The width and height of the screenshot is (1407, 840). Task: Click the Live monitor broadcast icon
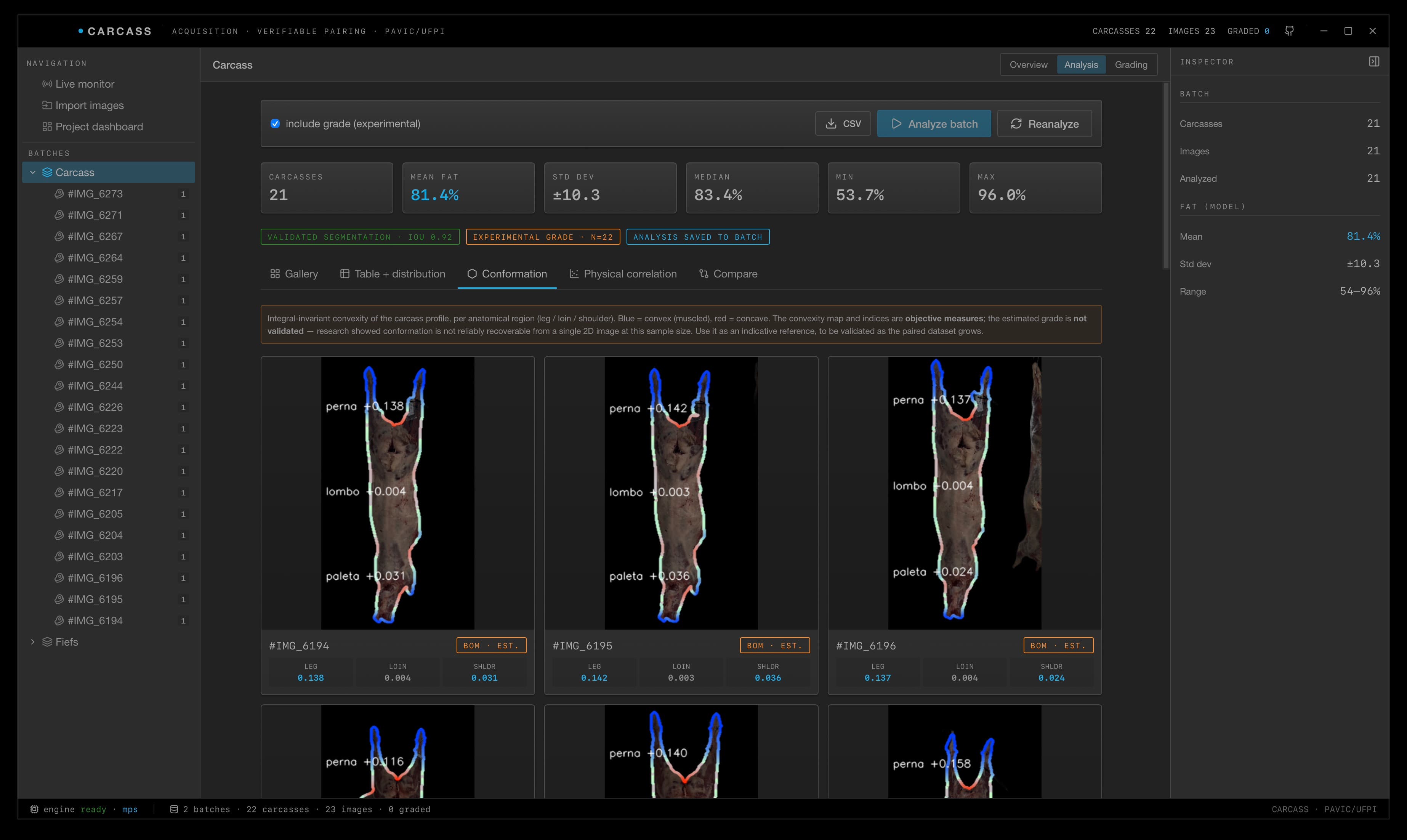(x=47, y=84)
